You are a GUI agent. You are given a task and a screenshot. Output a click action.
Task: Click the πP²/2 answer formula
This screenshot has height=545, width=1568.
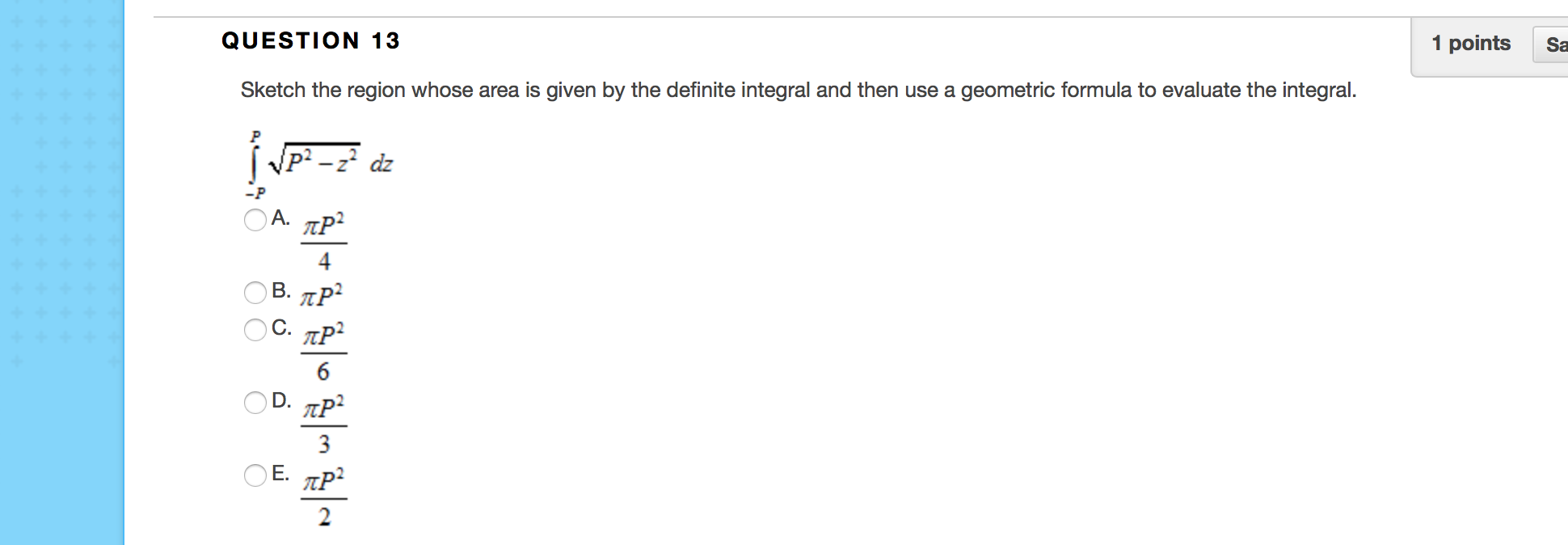tap(324, 496)
